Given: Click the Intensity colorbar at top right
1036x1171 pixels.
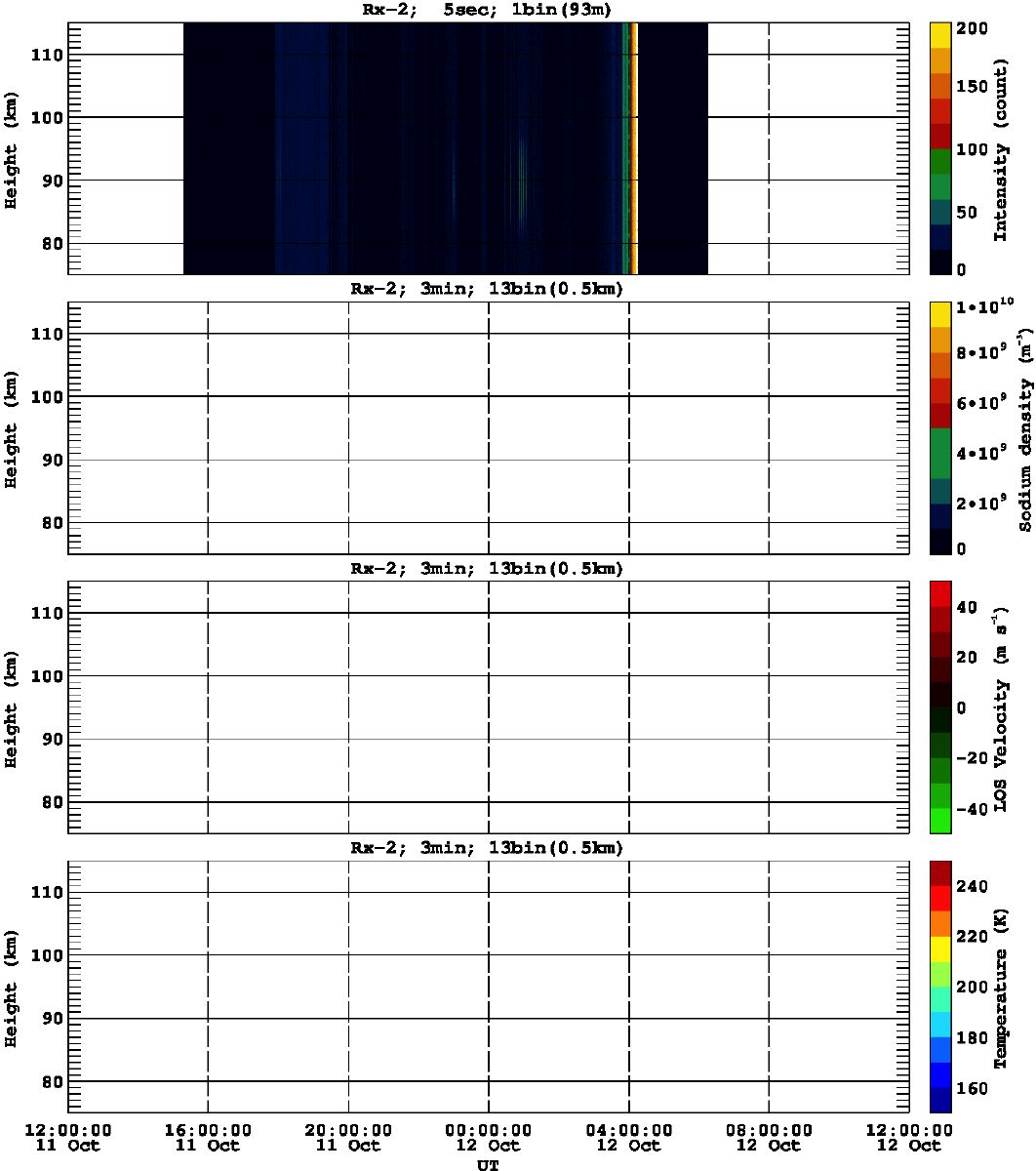Looking at the screenshot, I should click(940, 147).
